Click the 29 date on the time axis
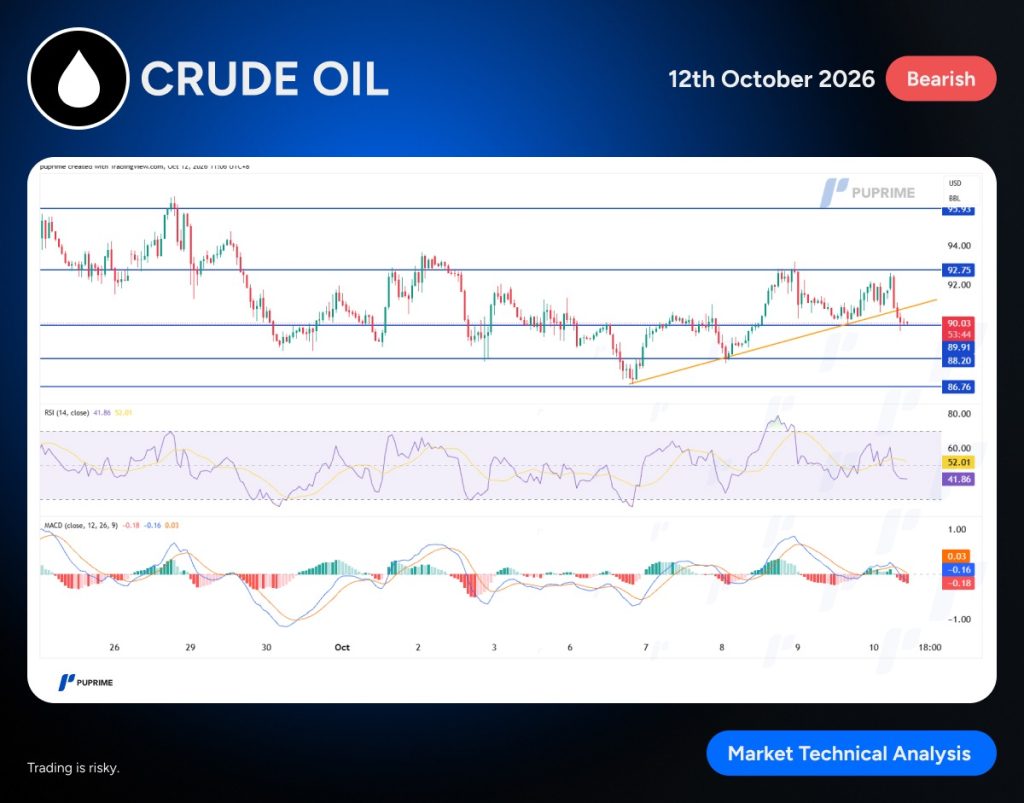The image size is (1024, 803). [190, 648]
